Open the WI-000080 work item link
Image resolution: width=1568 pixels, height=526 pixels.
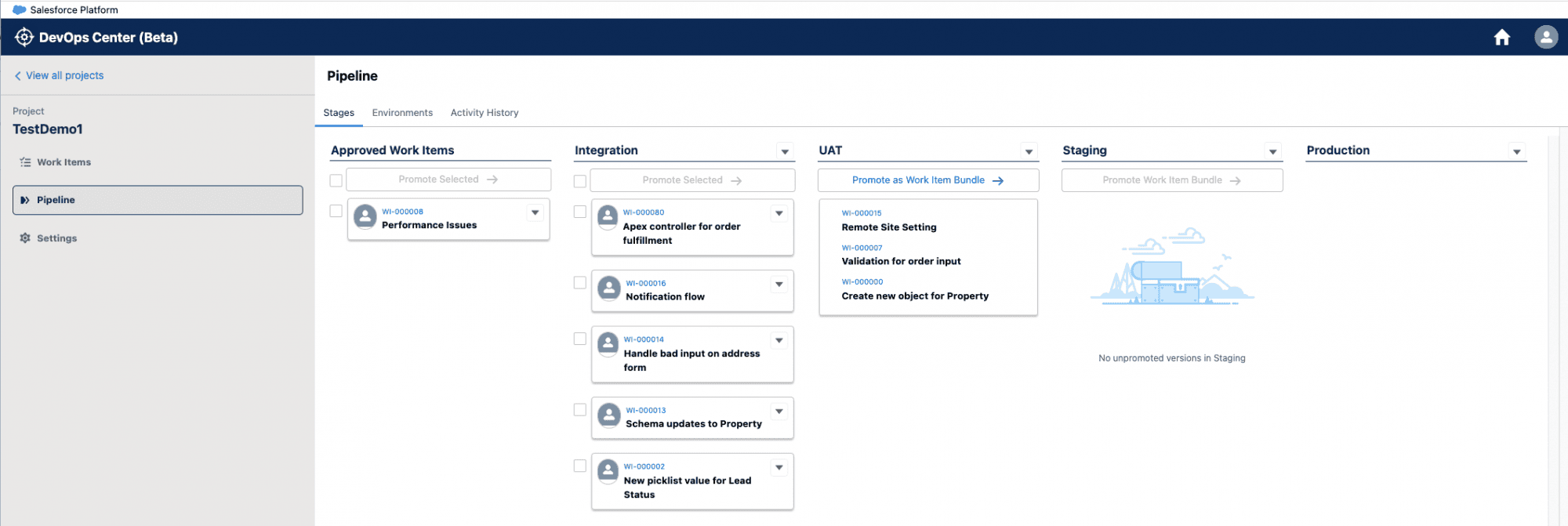pos(644,212)
